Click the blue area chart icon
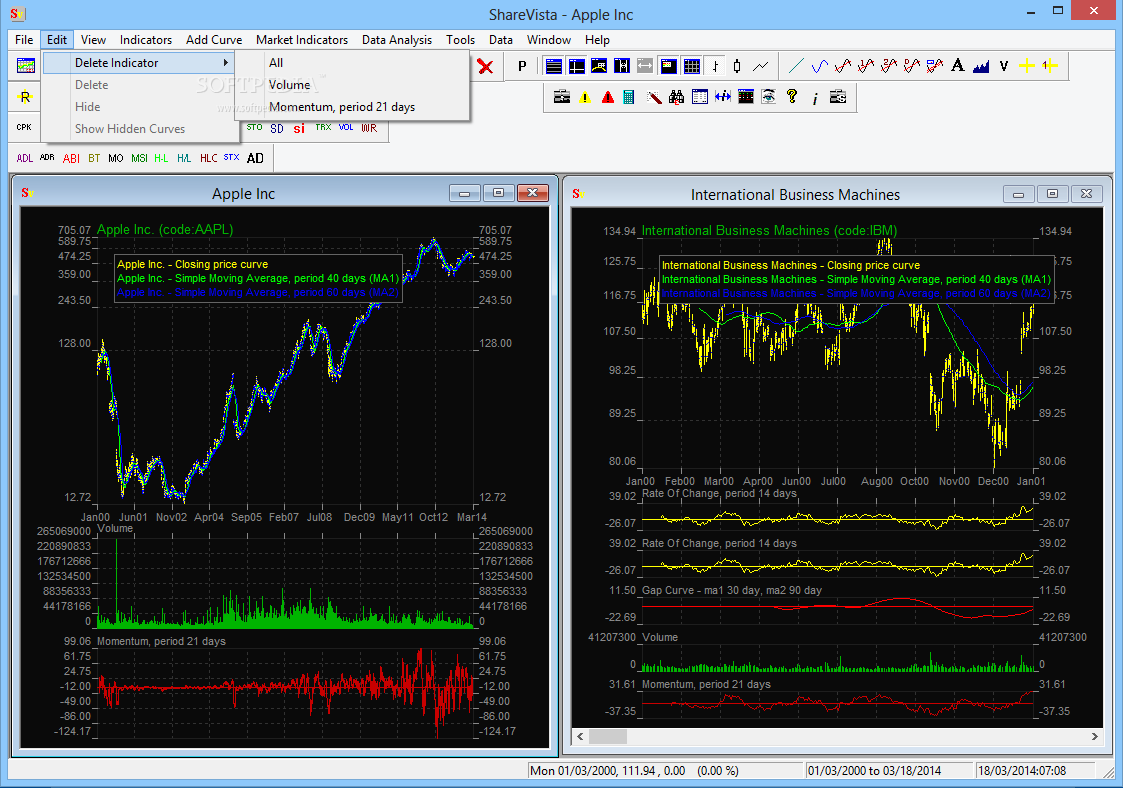This screenshot has height=788, width=1123. click(980, 67)
